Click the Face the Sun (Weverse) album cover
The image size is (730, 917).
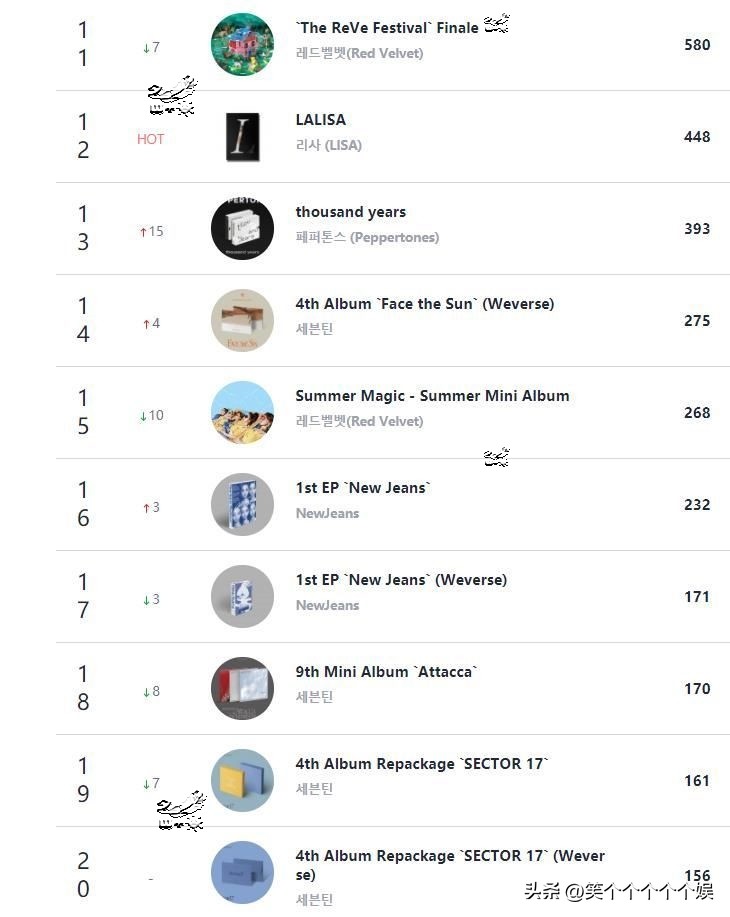click(x=242, y=321)
